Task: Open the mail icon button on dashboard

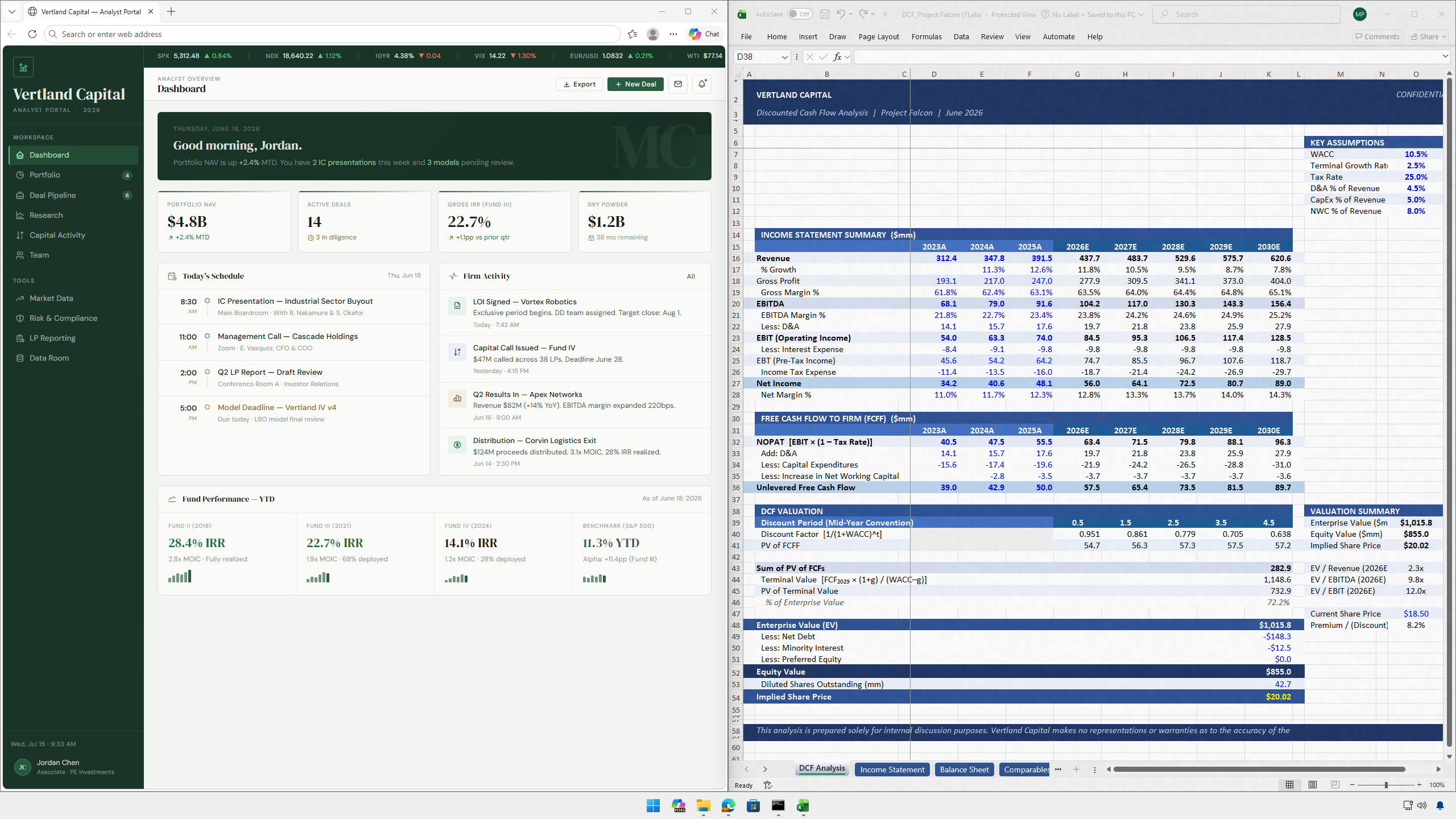Action: [x=678, y=84]
